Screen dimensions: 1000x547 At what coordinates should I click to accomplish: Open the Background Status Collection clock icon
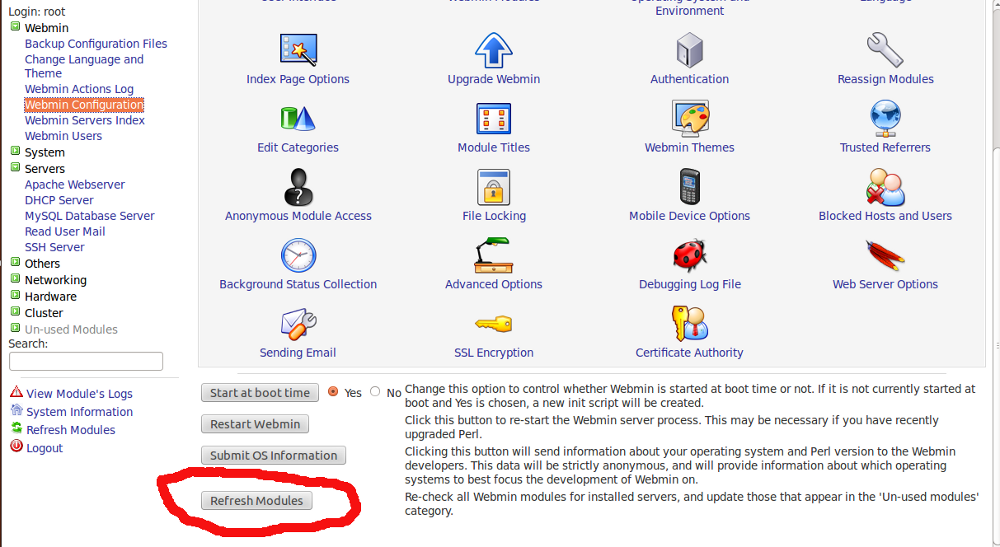[298, 255]
